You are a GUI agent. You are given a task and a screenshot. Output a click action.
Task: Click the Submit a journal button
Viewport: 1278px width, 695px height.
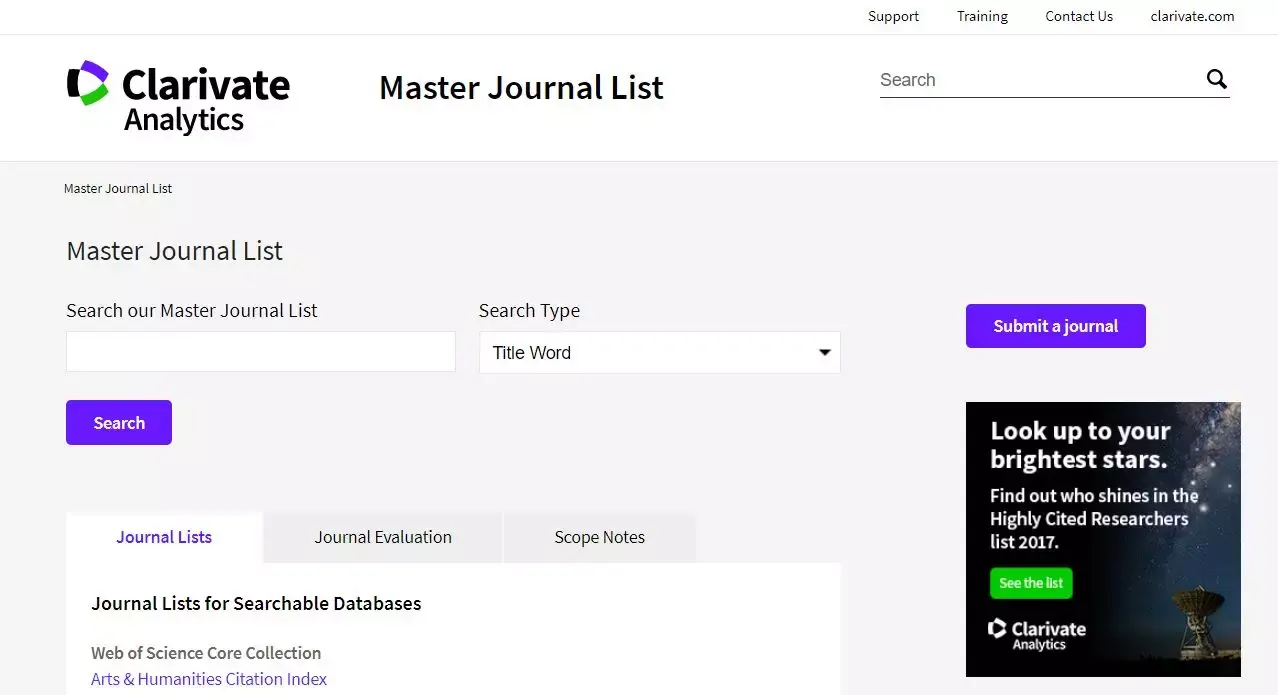pyautogui.click(x=1055, y=326)
